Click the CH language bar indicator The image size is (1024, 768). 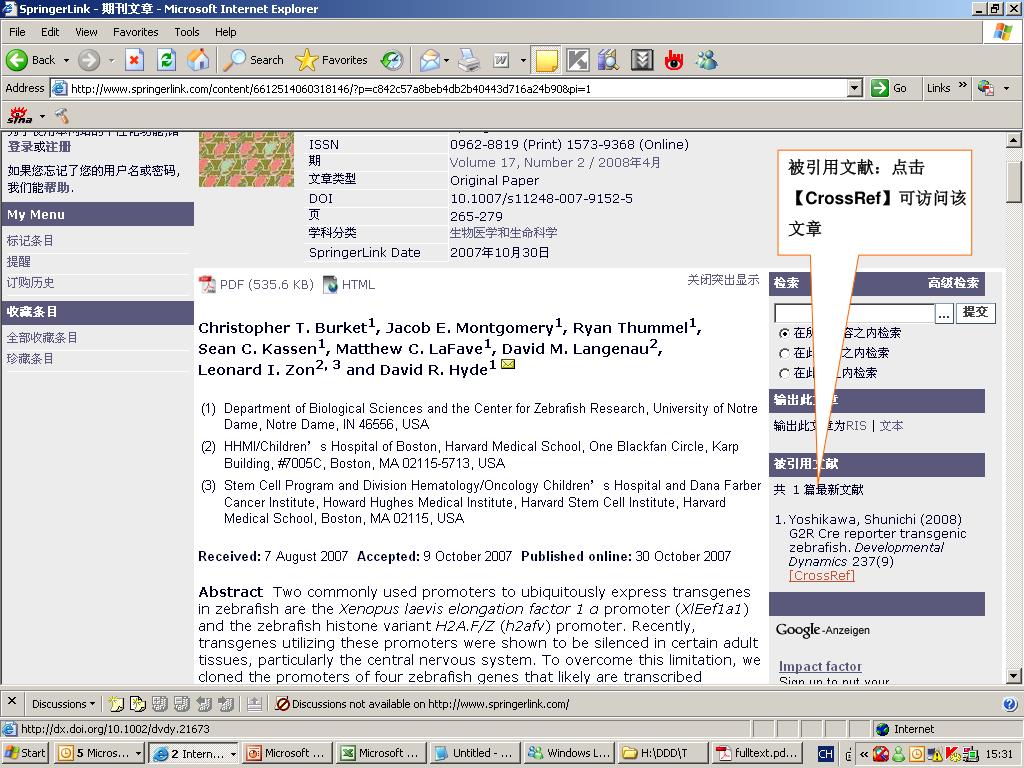click(825, 754)
